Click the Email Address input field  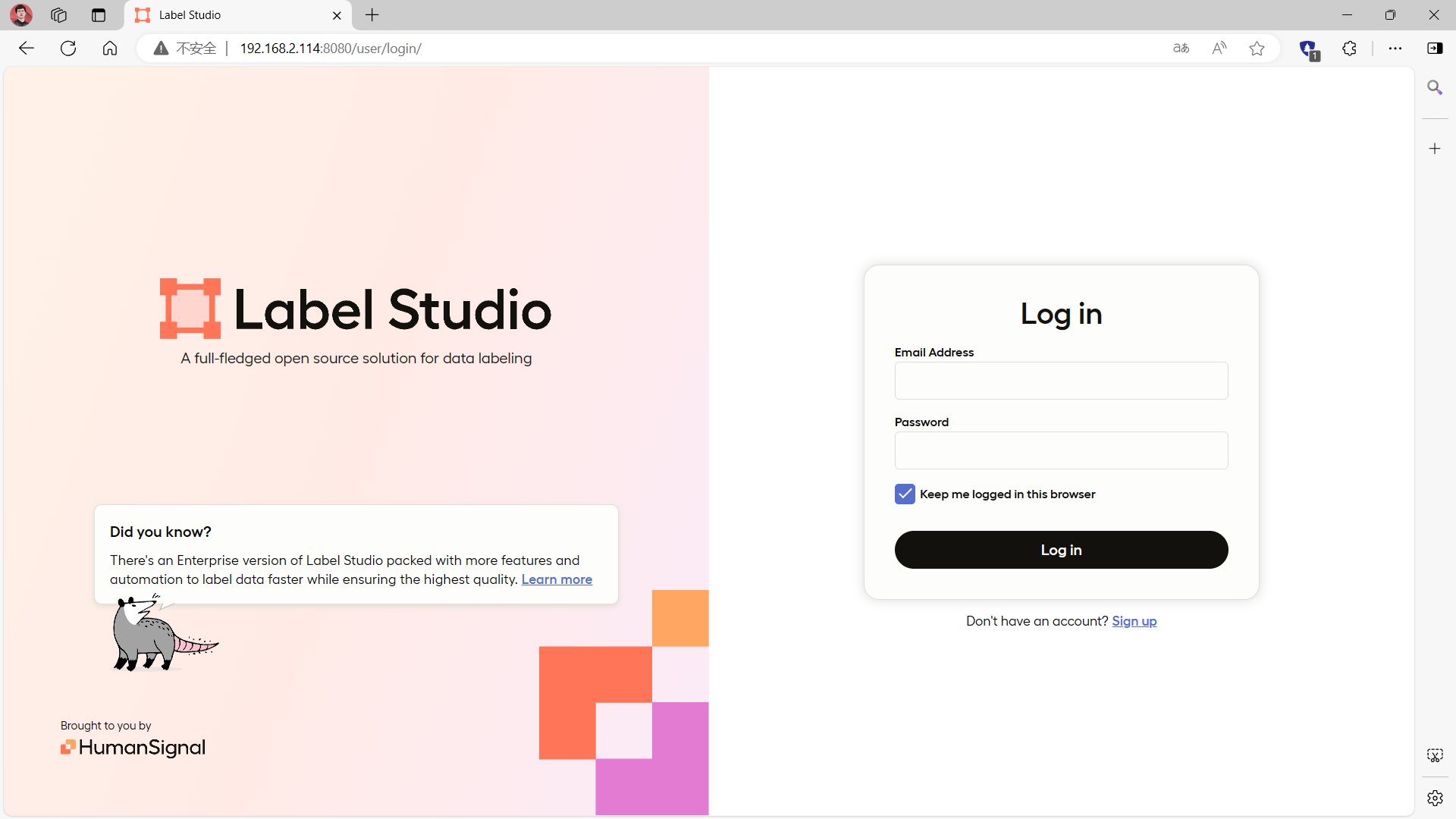point(1061,381)
